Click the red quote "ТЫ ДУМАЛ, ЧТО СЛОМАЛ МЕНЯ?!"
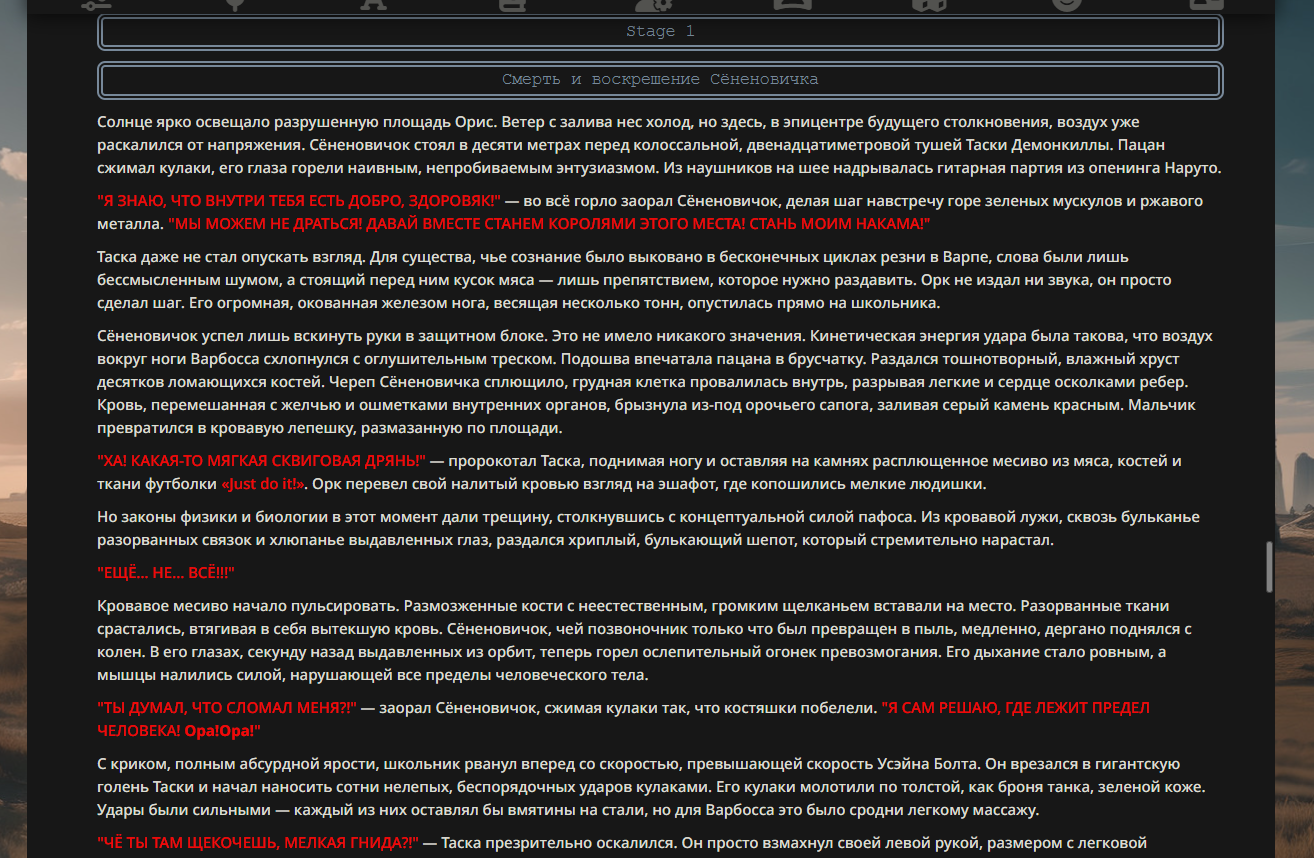The image size is (1314, 858). 227,708
